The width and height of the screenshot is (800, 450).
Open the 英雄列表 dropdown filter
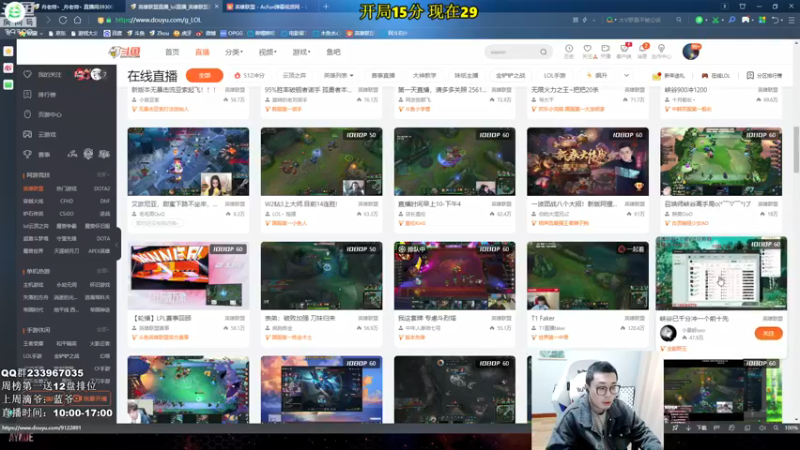339,76
